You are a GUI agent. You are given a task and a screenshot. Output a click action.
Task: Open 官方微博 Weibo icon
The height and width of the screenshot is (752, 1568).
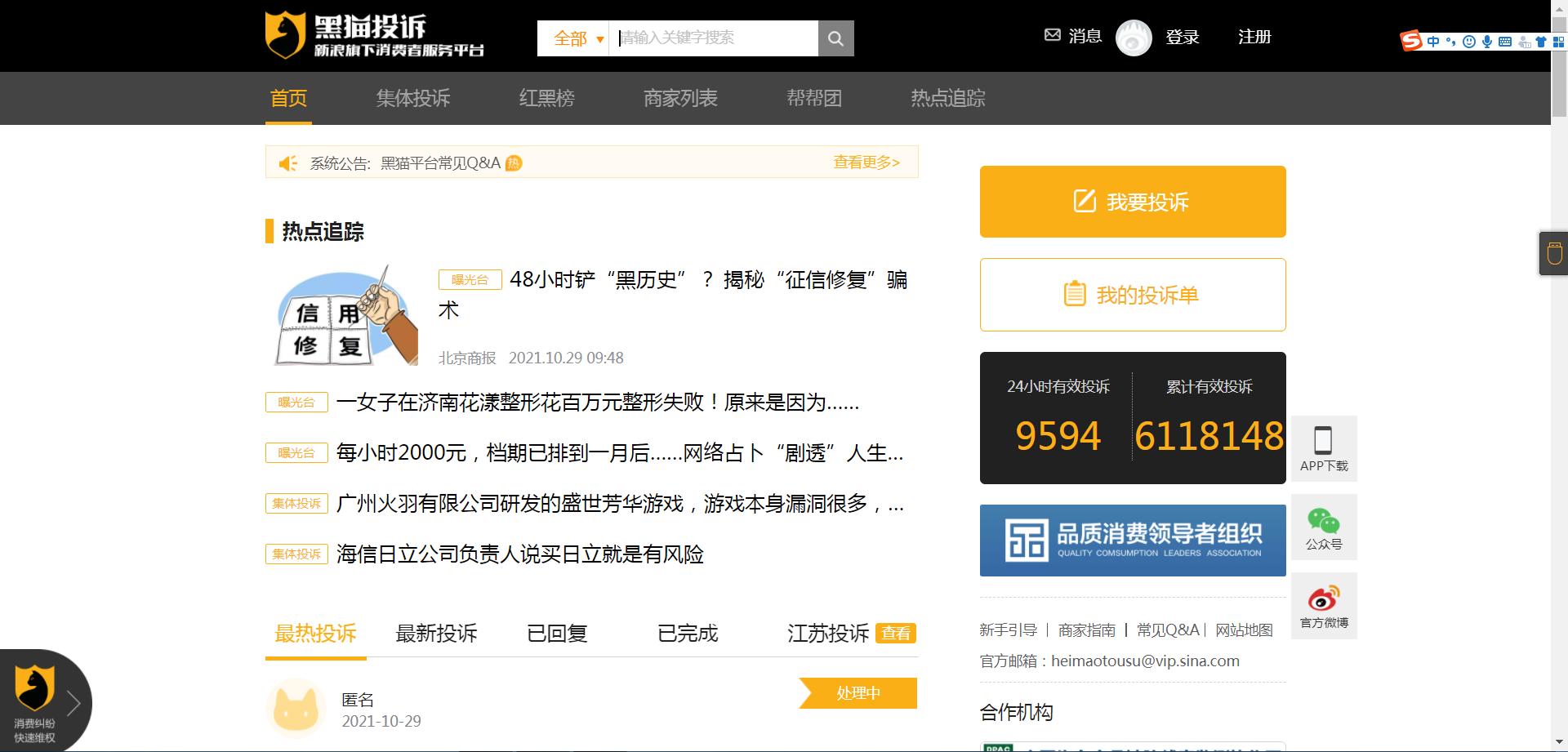point(1324,598)
